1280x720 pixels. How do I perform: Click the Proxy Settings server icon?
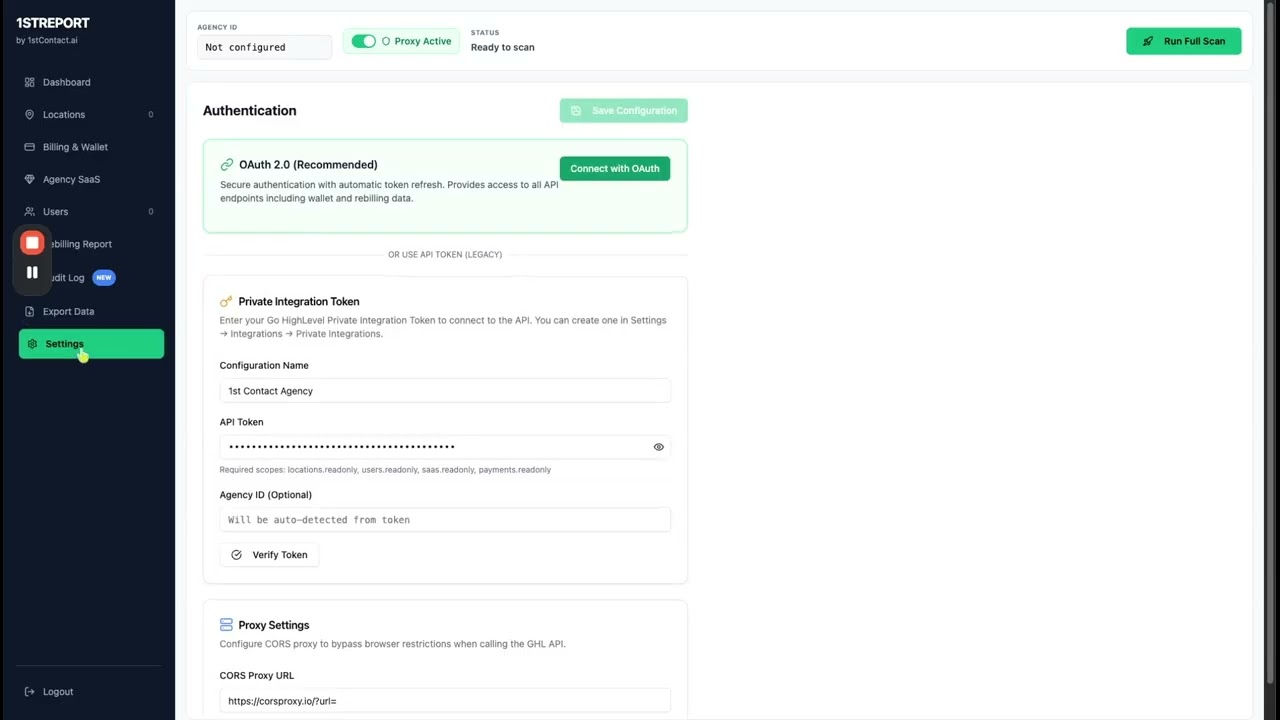(x=226, y=625)
